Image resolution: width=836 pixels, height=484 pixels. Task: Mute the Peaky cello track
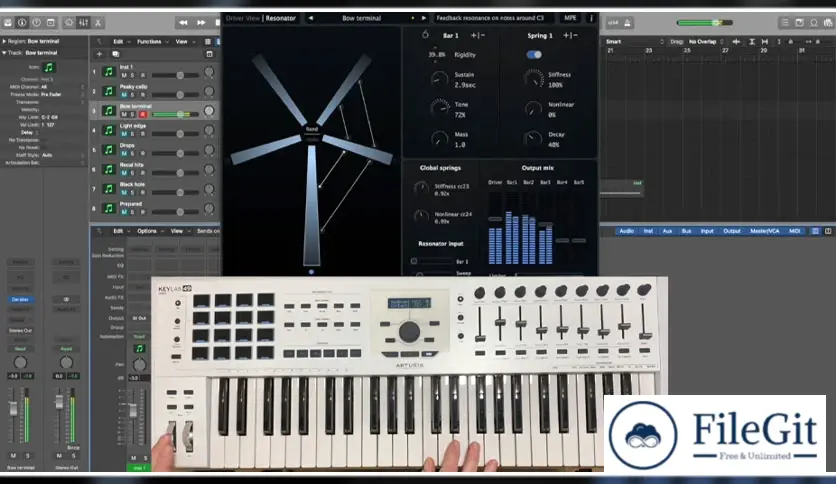pos(124,95)
